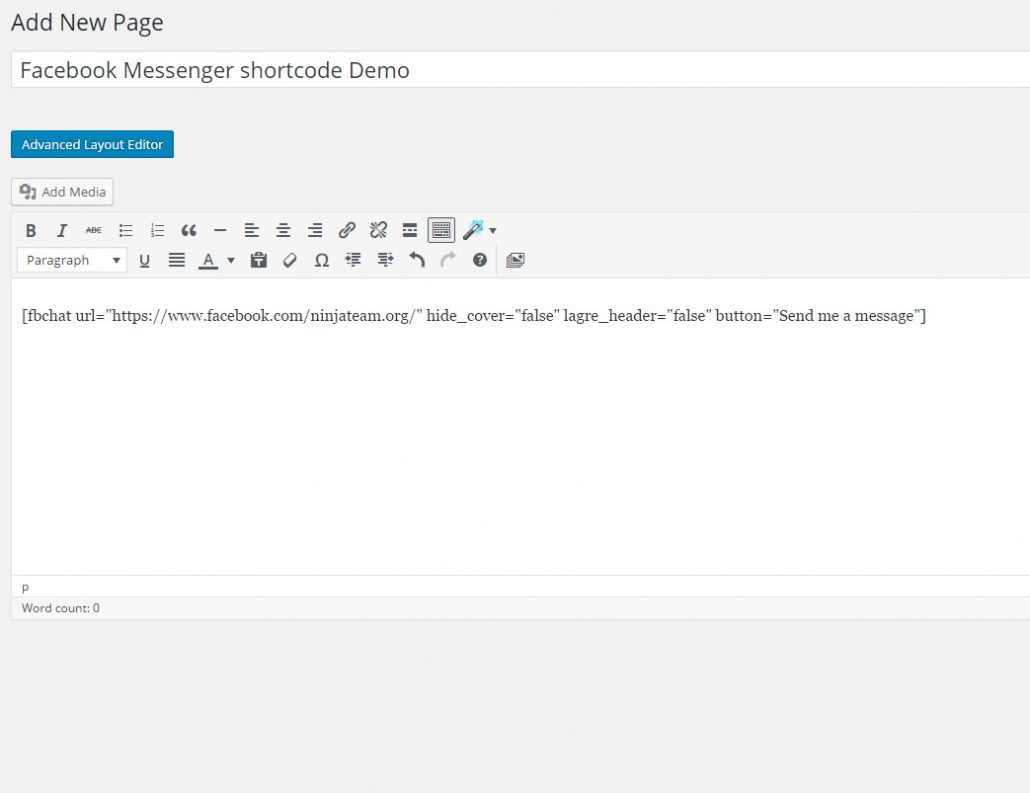Focus the page title field
1030x793 pixels.
pos(520,70)
